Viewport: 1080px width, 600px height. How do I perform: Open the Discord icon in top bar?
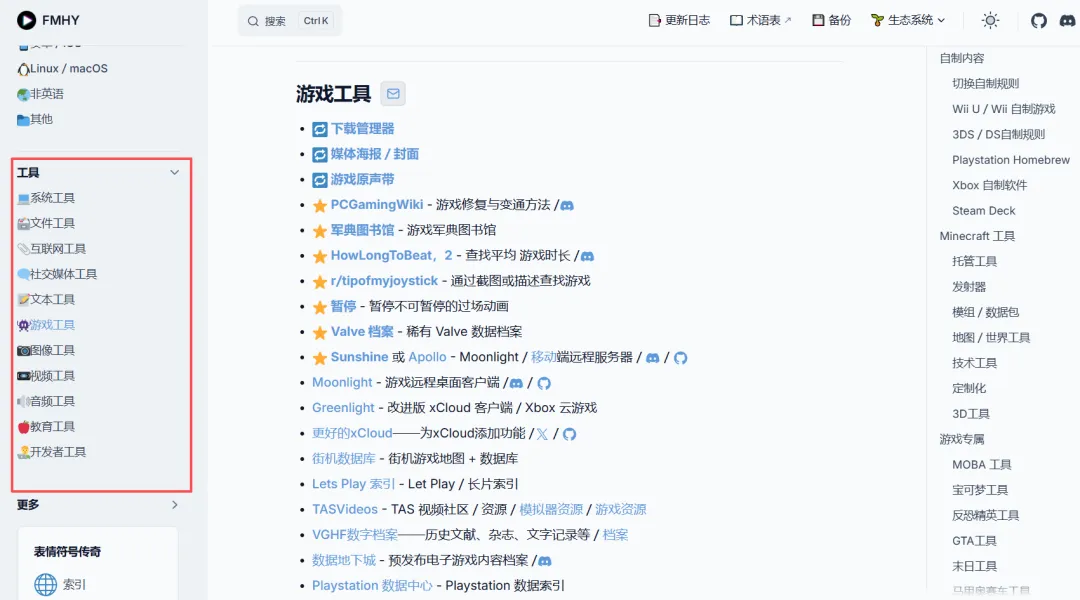coord(1068,21)
